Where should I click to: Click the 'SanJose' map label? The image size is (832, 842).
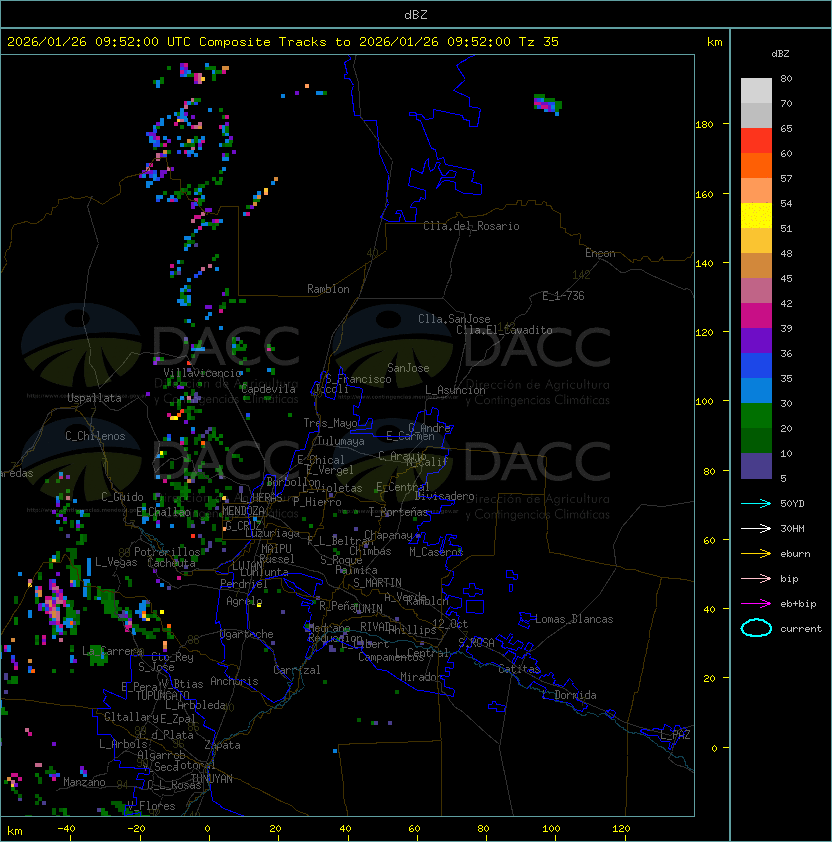[x=408, y=368]
